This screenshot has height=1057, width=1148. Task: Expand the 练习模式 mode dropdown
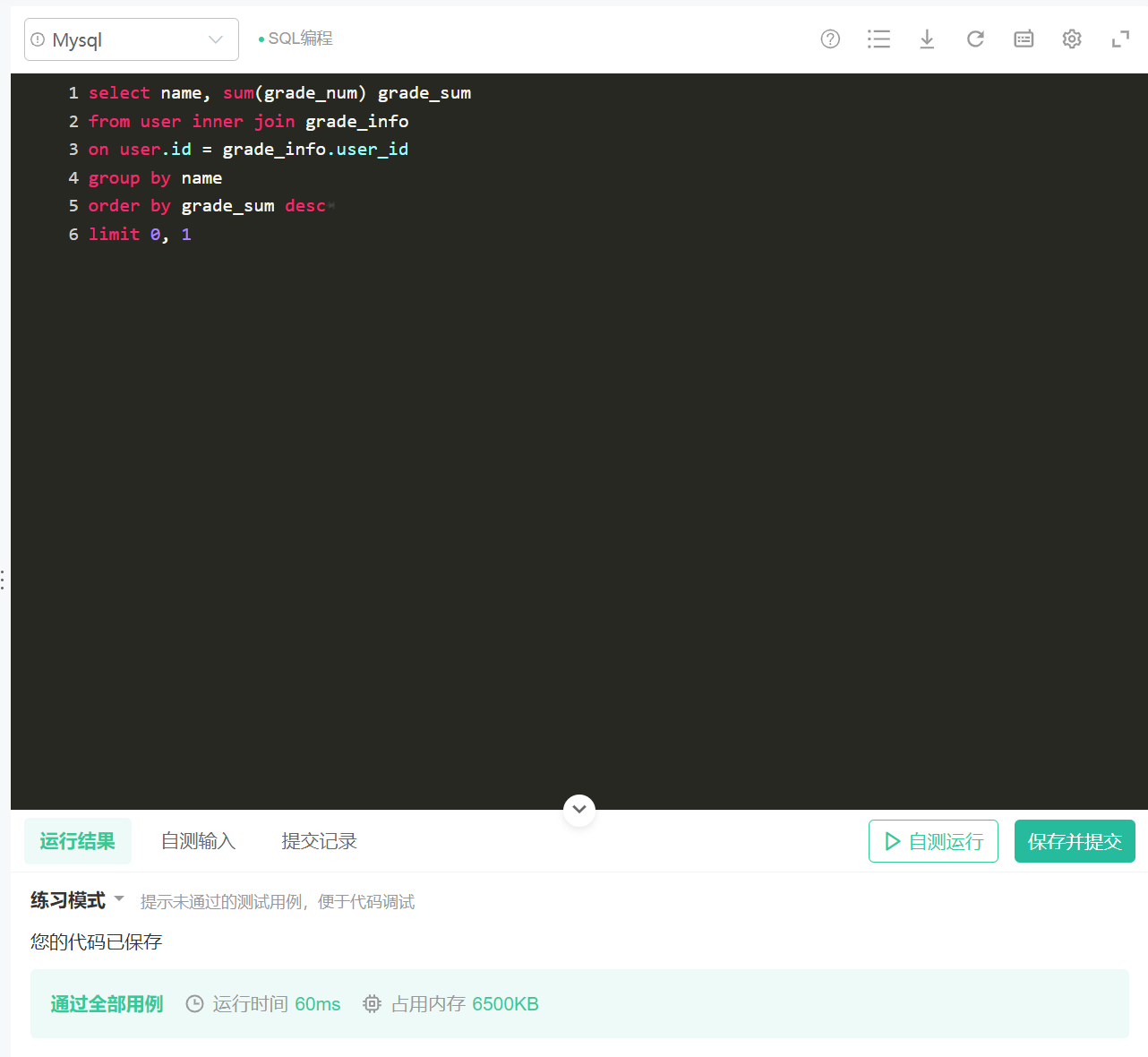(x=78, y=900)
